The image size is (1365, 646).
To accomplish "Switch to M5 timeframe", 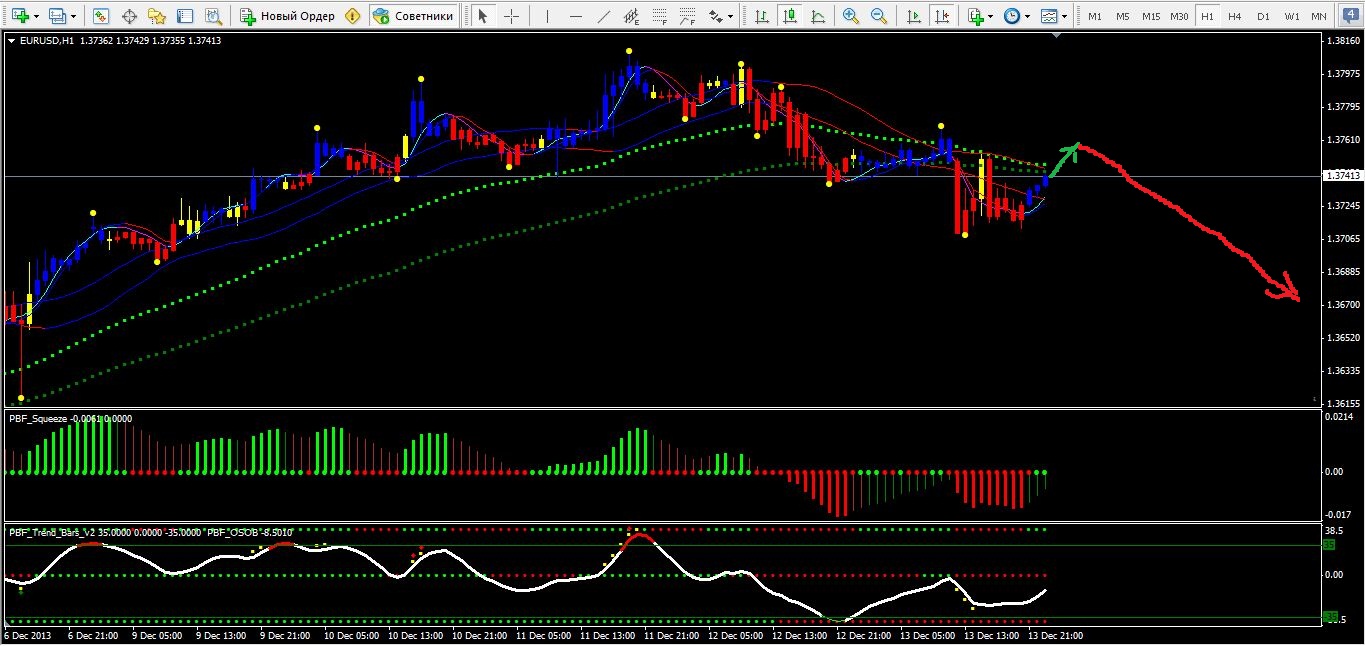I will (x=1123, y=16).
